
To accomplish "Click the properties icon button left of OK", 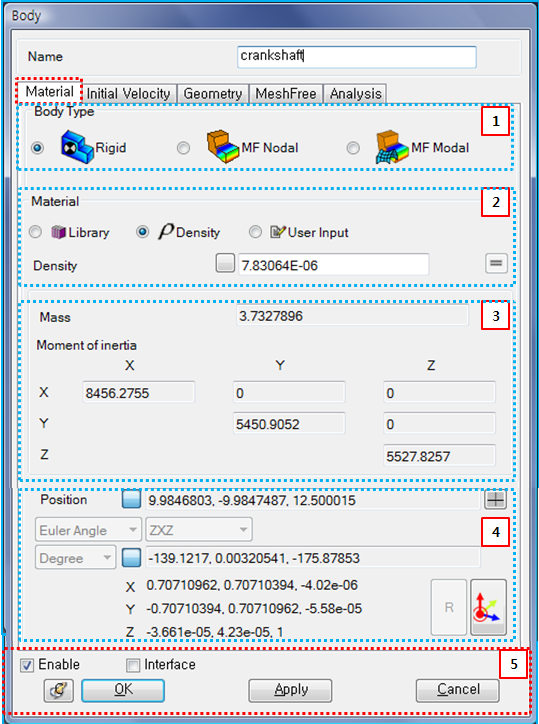I will coord(59,690).
